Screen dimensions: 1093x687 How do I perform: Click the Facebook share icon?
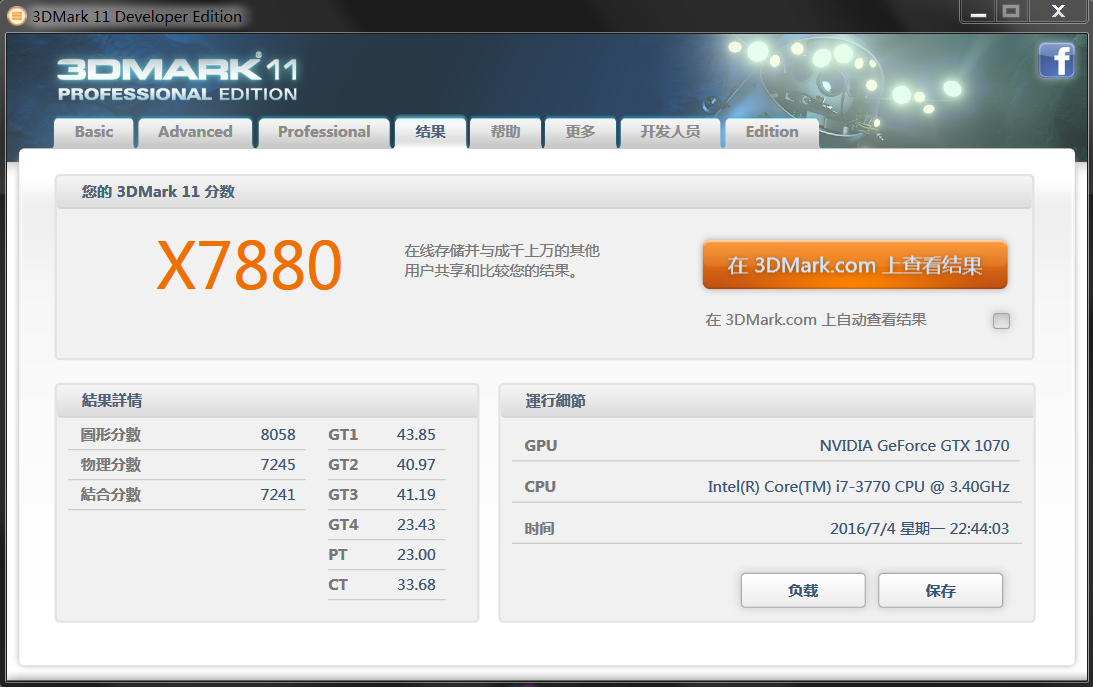pos(1056,61)
